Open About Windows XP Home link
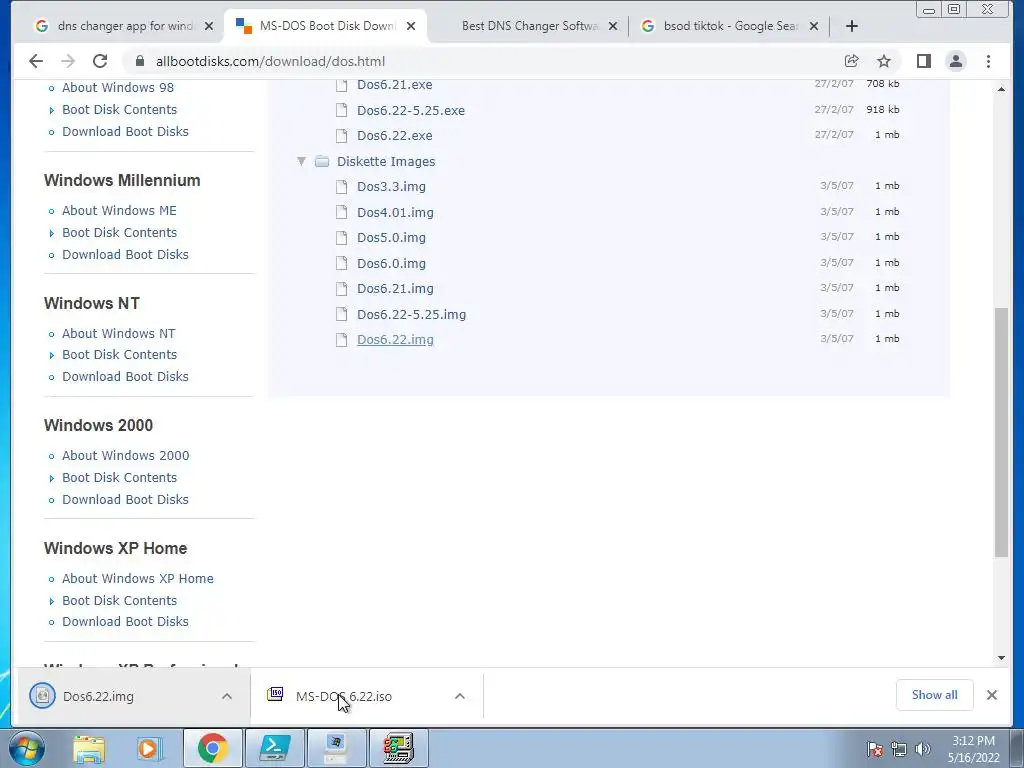This screenshot has width=1024, height=768. (x=138, y=579)
